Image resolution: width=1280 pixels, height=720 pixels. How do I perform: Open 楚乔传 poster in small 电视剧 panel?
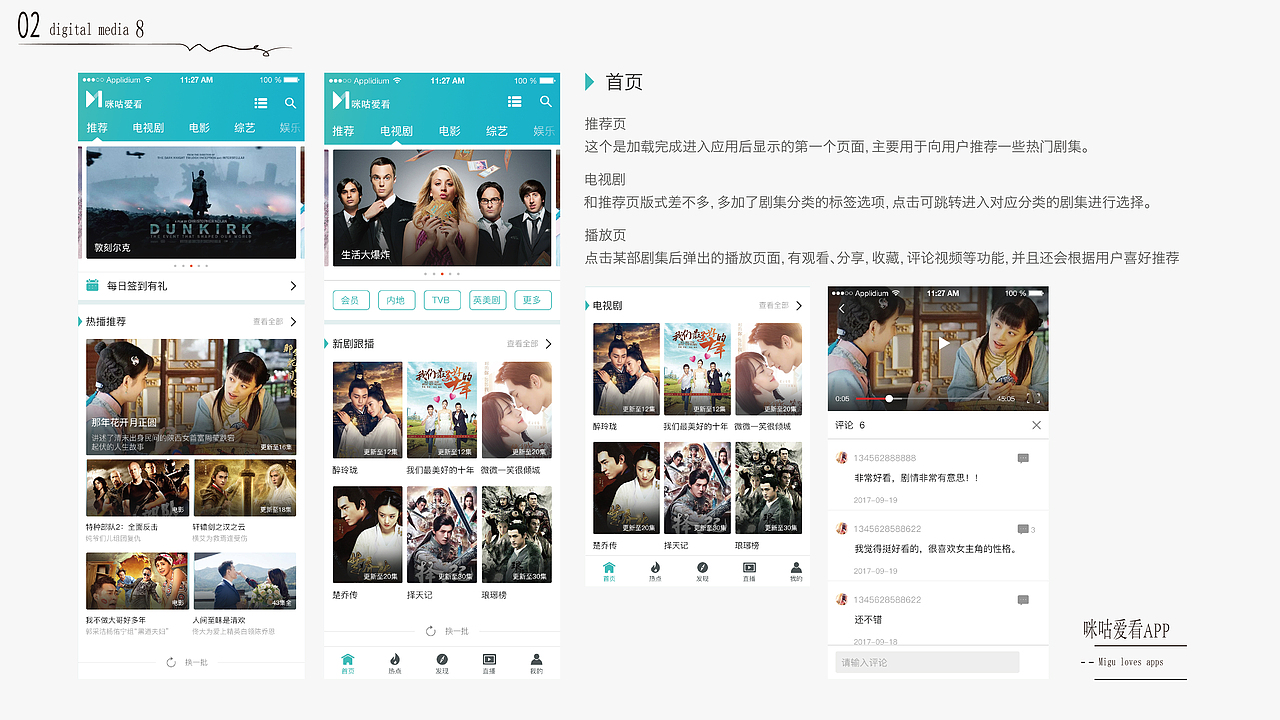click(626, 488)
